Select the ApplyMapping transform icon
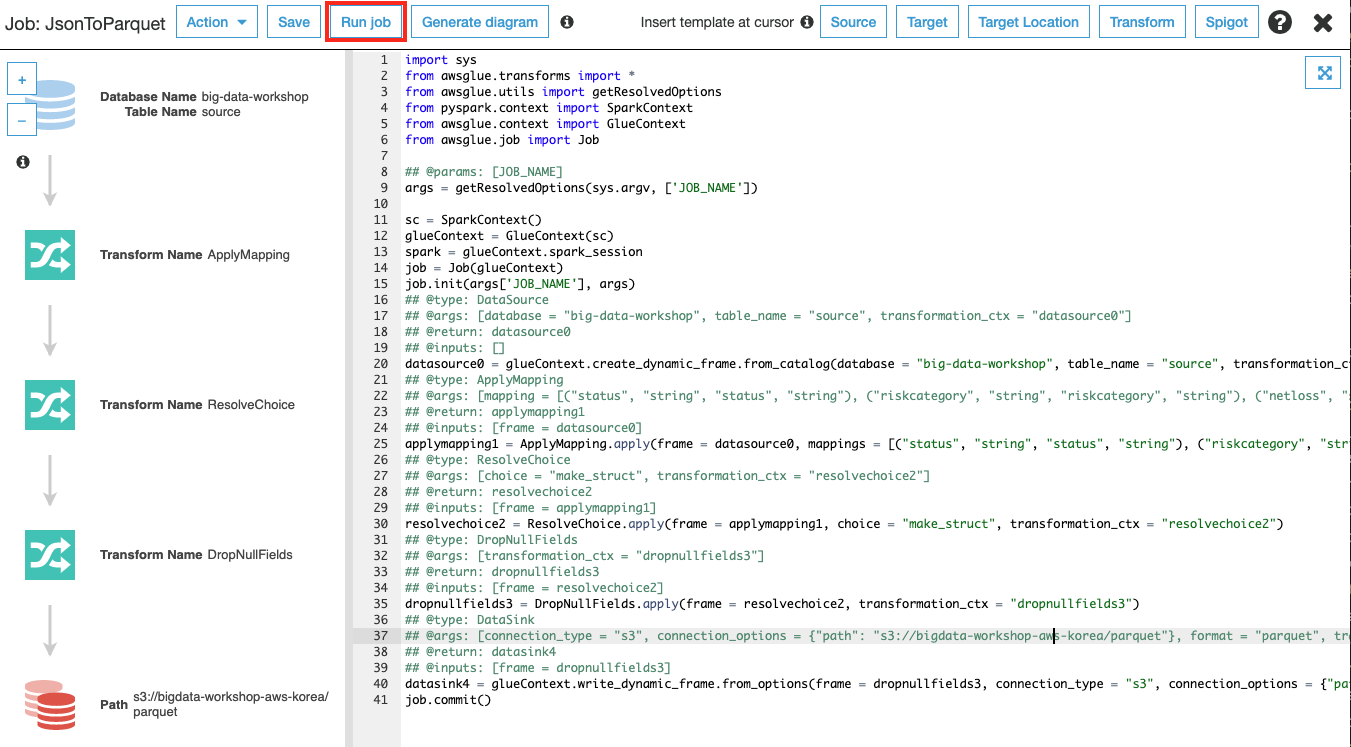1351x747 pixels. pos(50,255)
